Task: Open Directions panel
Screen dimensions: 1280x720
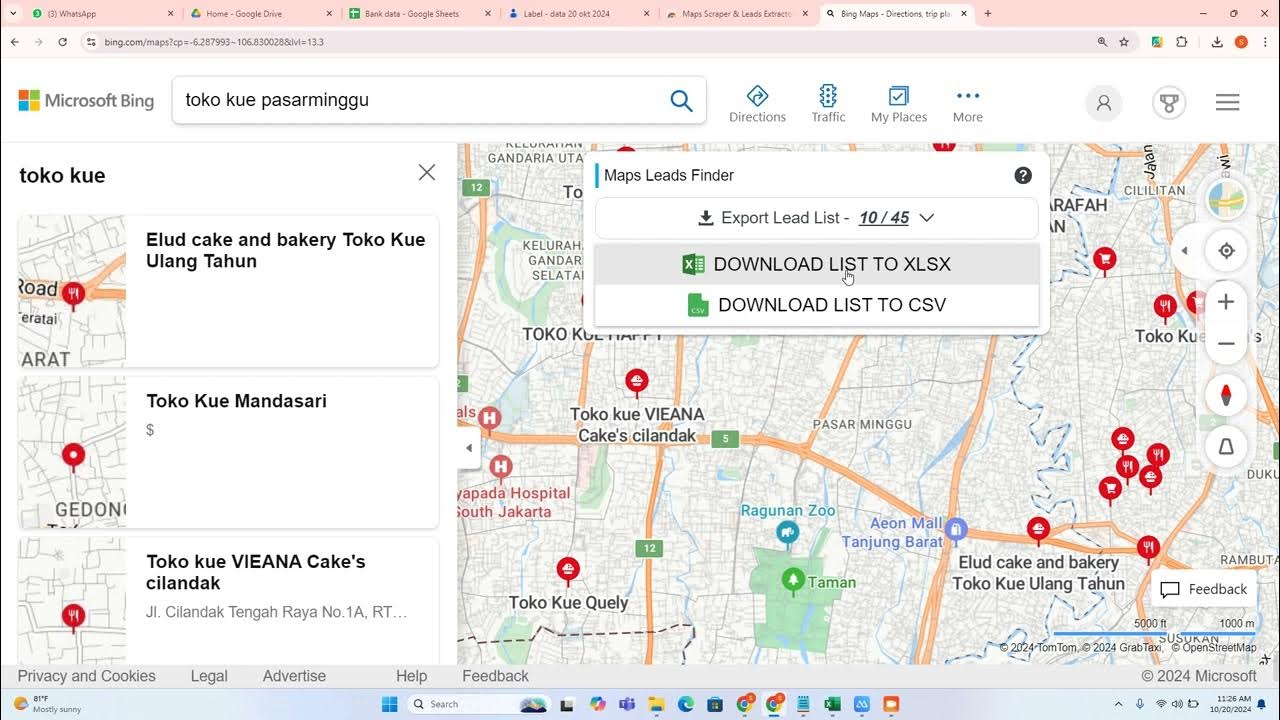Action: click(x=757, y=104)
